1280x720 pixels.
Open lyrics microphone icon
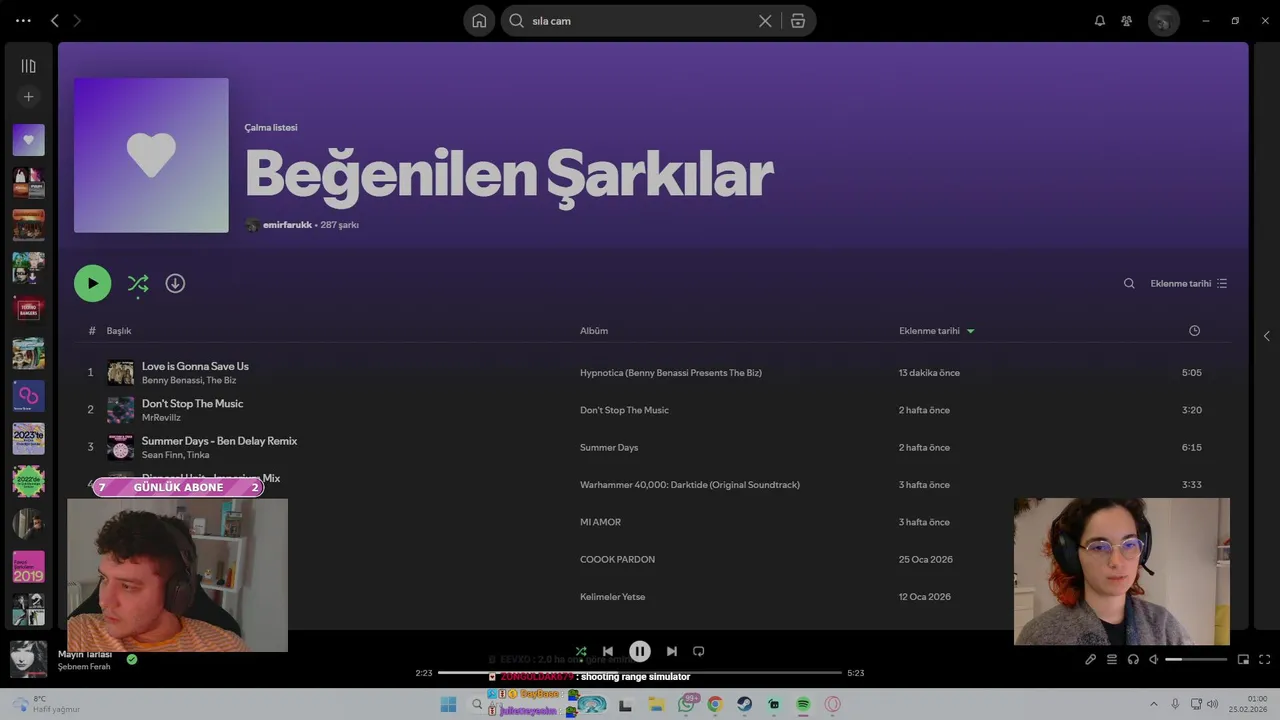pyautogui.click(x=1090, y=659)
